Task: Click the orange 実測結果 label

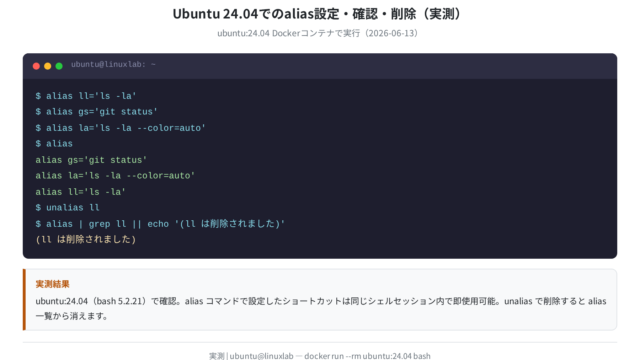Action: pos(53,284)
